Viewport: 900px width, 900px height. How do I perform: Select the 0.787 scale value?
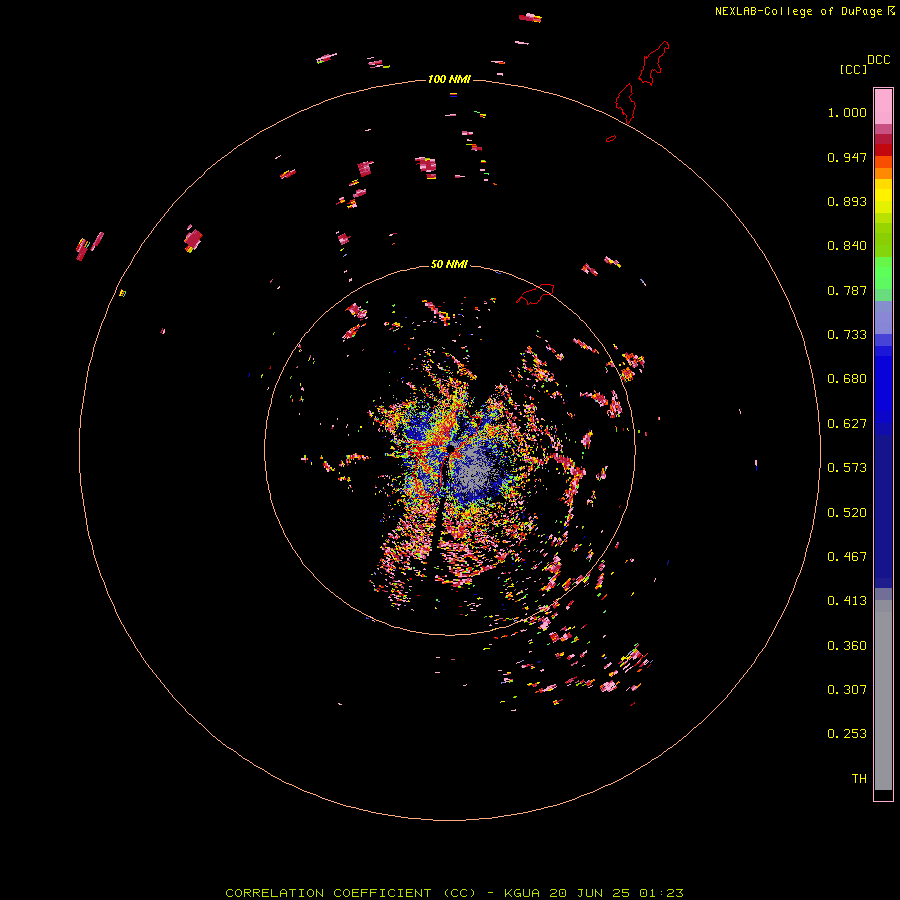tap(847, 290)
